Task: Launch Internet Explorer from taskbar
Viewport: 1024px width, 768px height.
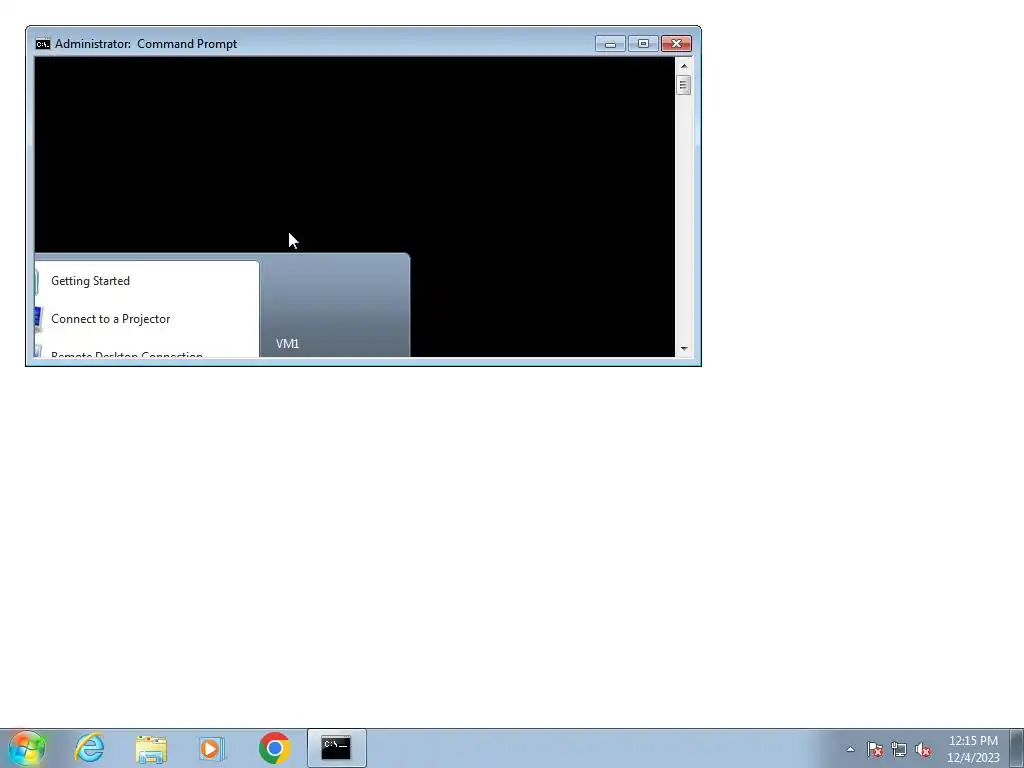Action: [x=89, y=748]
